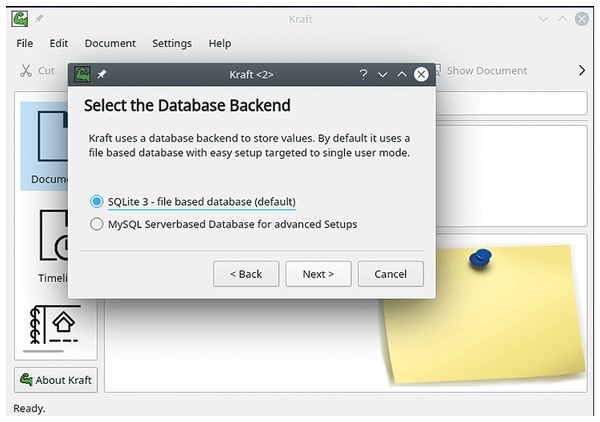Open the Document menu
The width and height of the screenshot is (600, 422).
click(x=110, y=43)
